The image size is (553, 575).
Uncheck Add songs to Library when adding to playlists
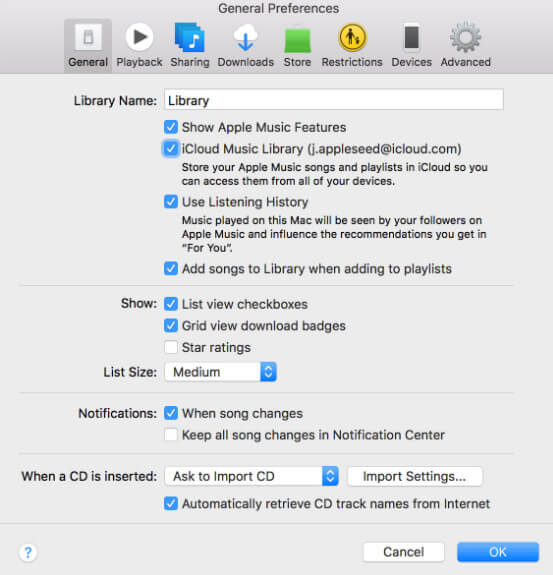coord(171,268)
